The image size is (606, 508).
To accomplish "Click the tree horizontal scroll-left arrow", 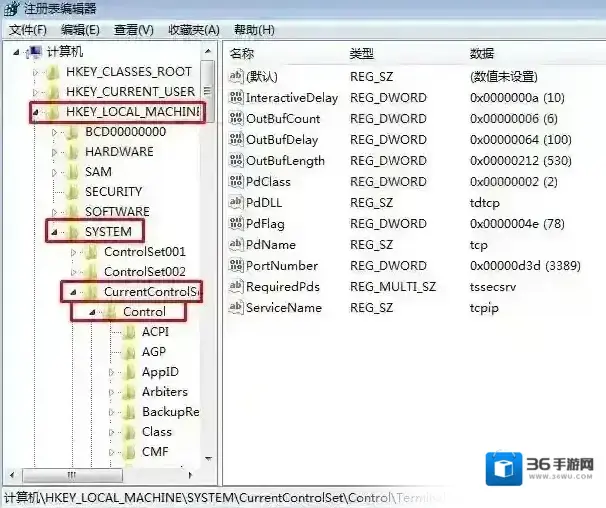I will (x=12, y=475).
